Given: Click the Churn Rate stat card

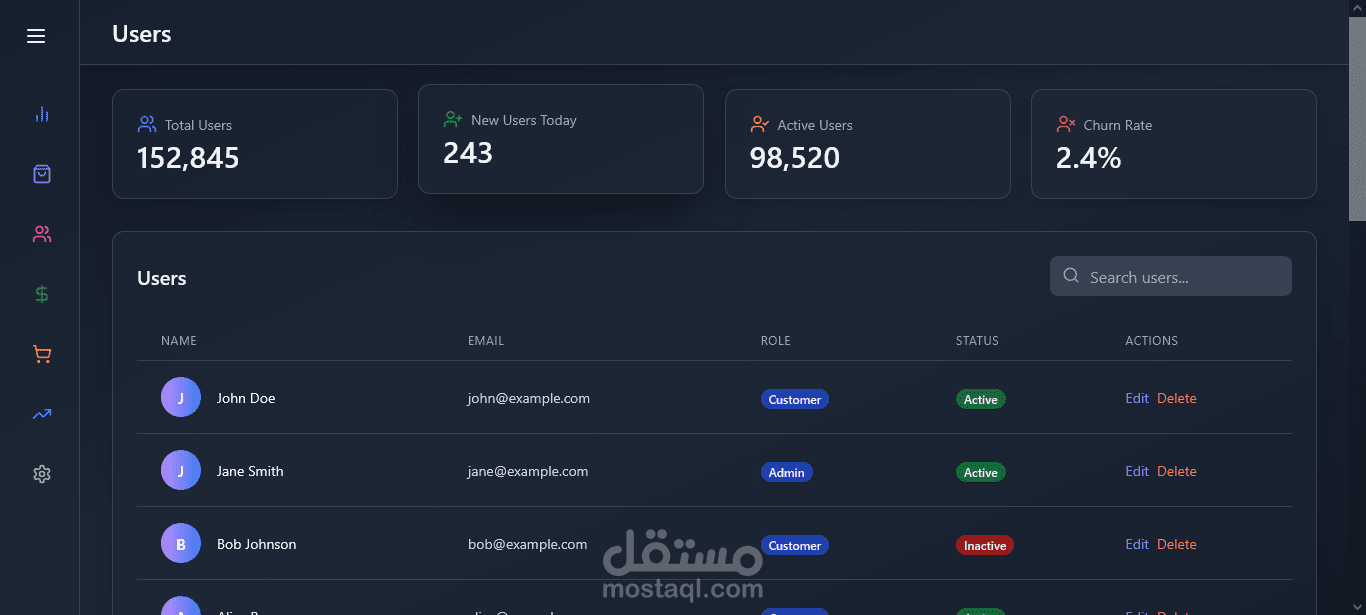Looking at the screenshot, I should pos(1174,144).
